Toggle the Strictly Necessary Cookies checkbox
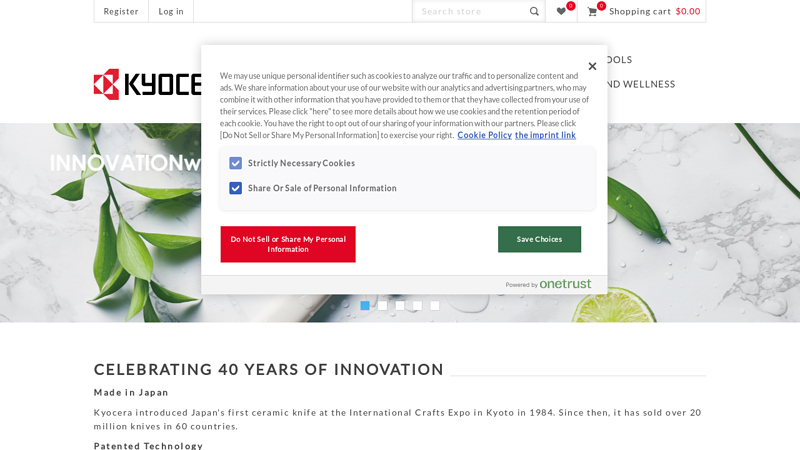 click(x=236, y=163)
